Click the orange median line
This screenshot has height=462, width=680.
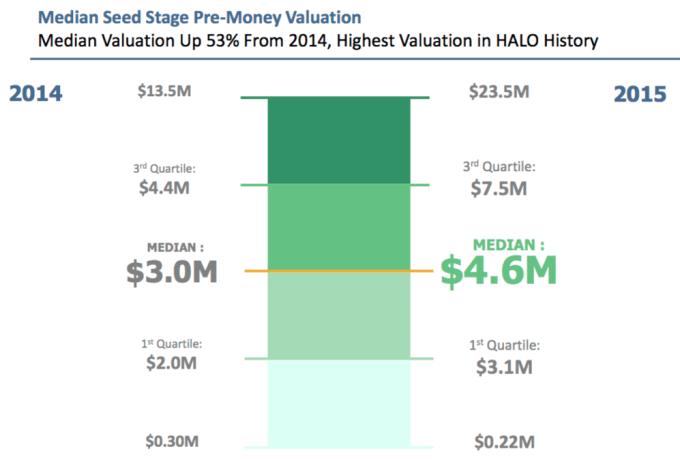coord(339,271)
